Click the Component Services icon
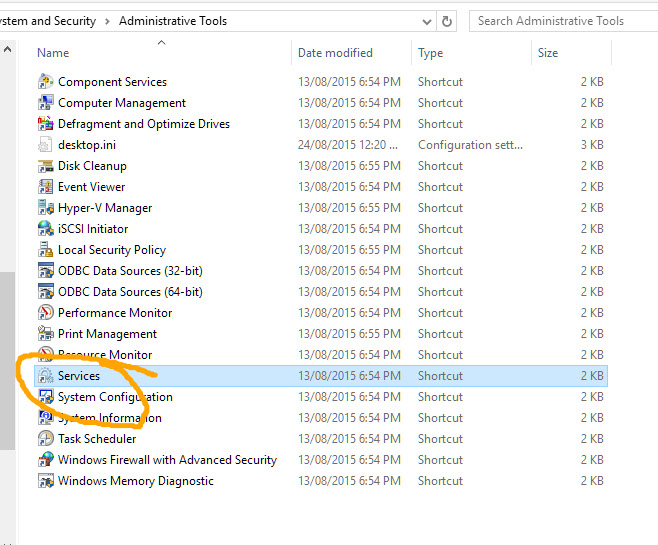This screenshot has width=658, height=545. point(45,82)
